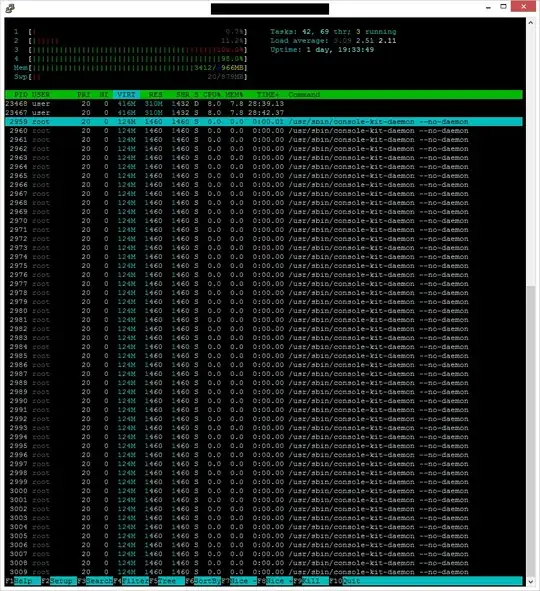Maximize the terminal window

point(503,7)
